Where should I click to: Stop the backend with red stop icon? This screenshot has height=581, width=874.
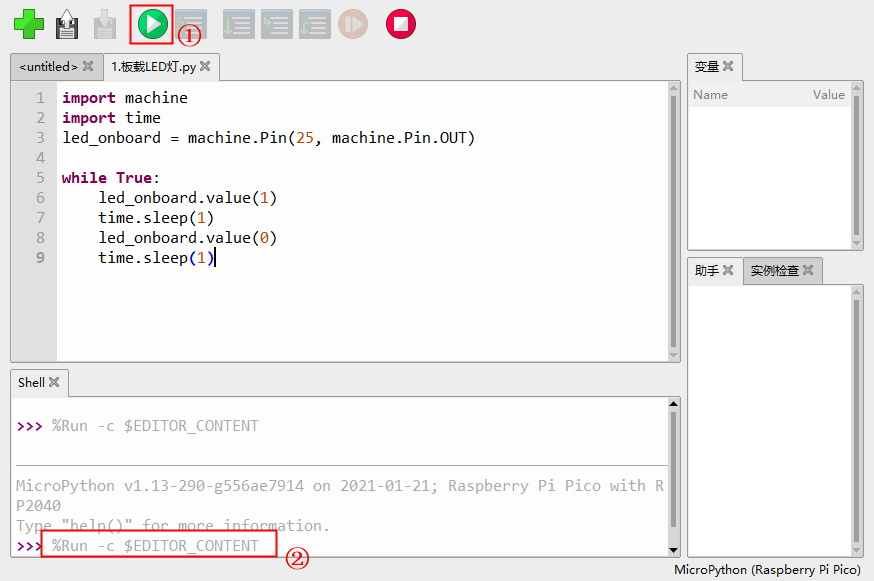pos(401,24)
